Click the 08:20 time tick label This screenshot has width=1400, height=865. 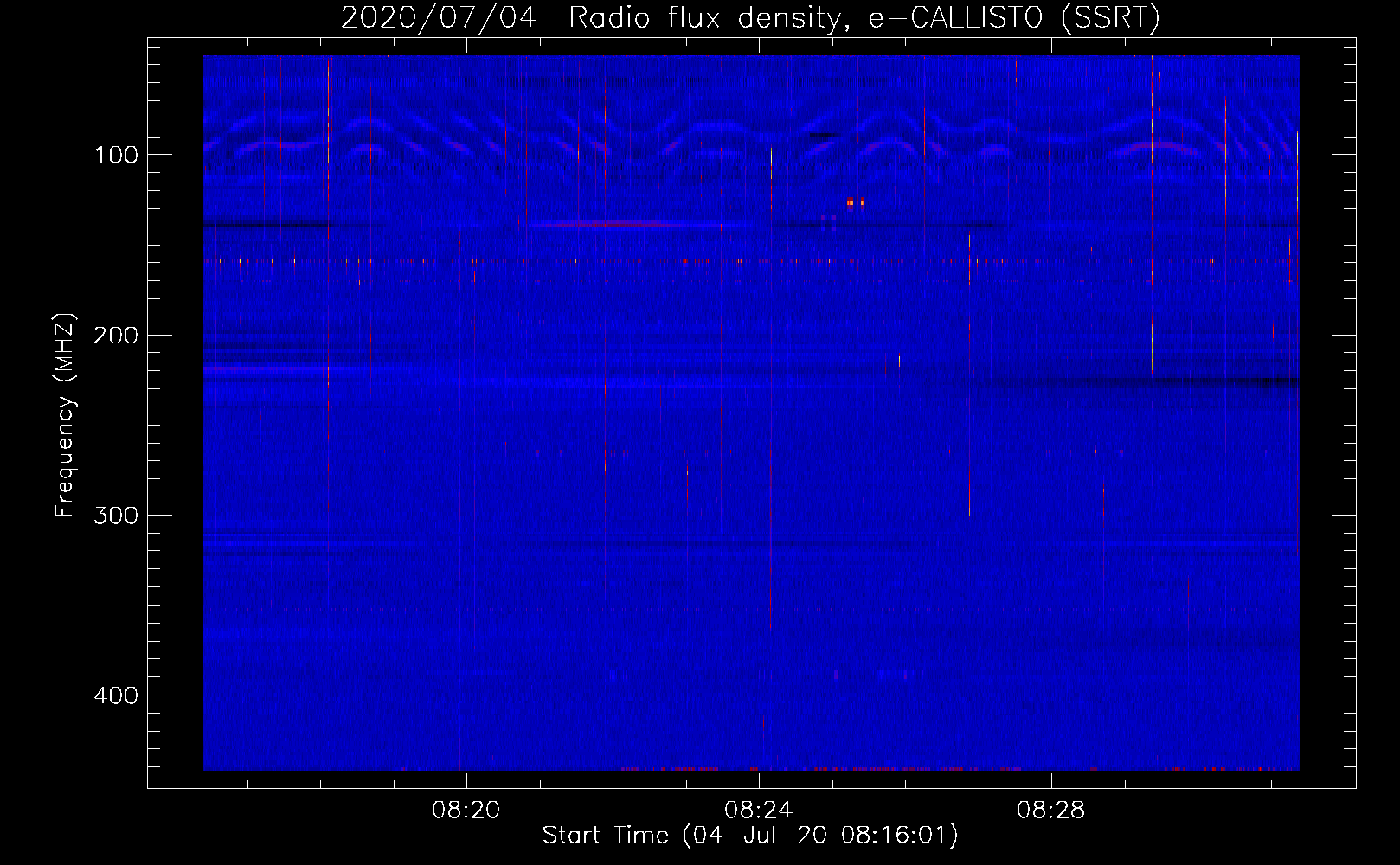(x=466, y=811)
